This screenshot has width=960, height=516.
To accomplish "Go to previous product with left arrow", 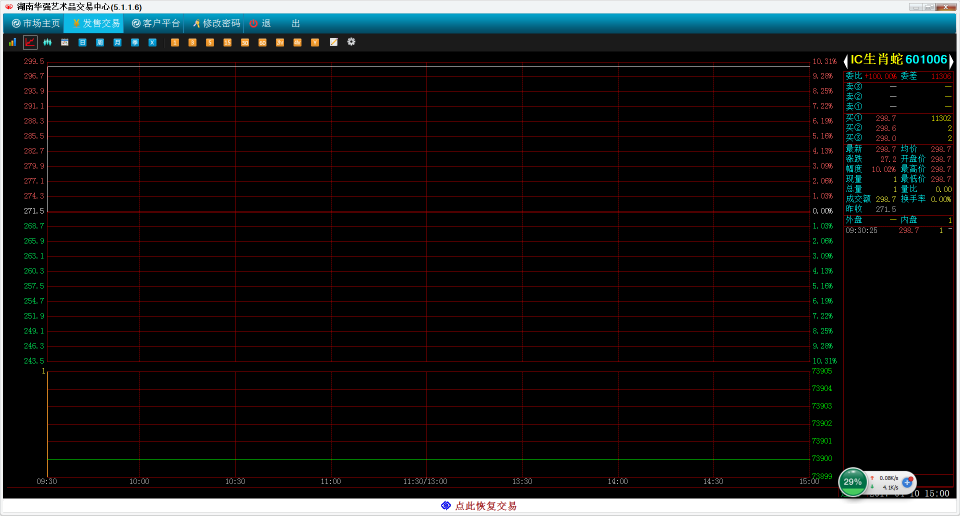I will (846, 60).
